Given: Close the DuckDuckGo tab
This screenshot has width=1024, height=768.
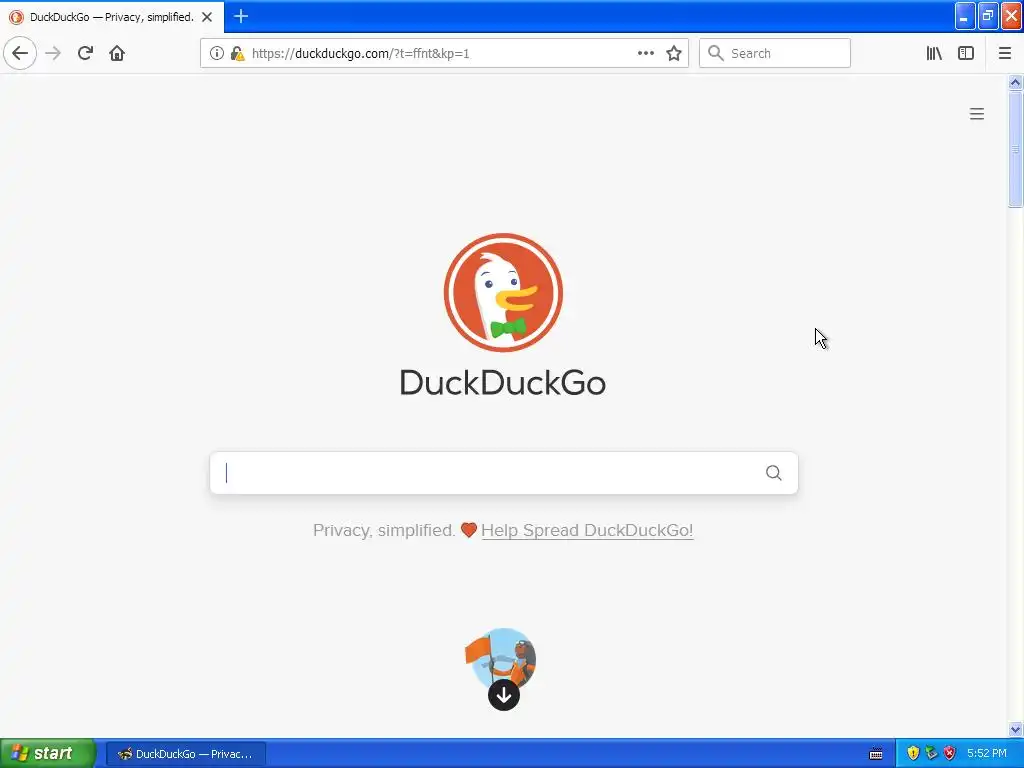Looking at the screenshot, I should (x=207, y=17).
